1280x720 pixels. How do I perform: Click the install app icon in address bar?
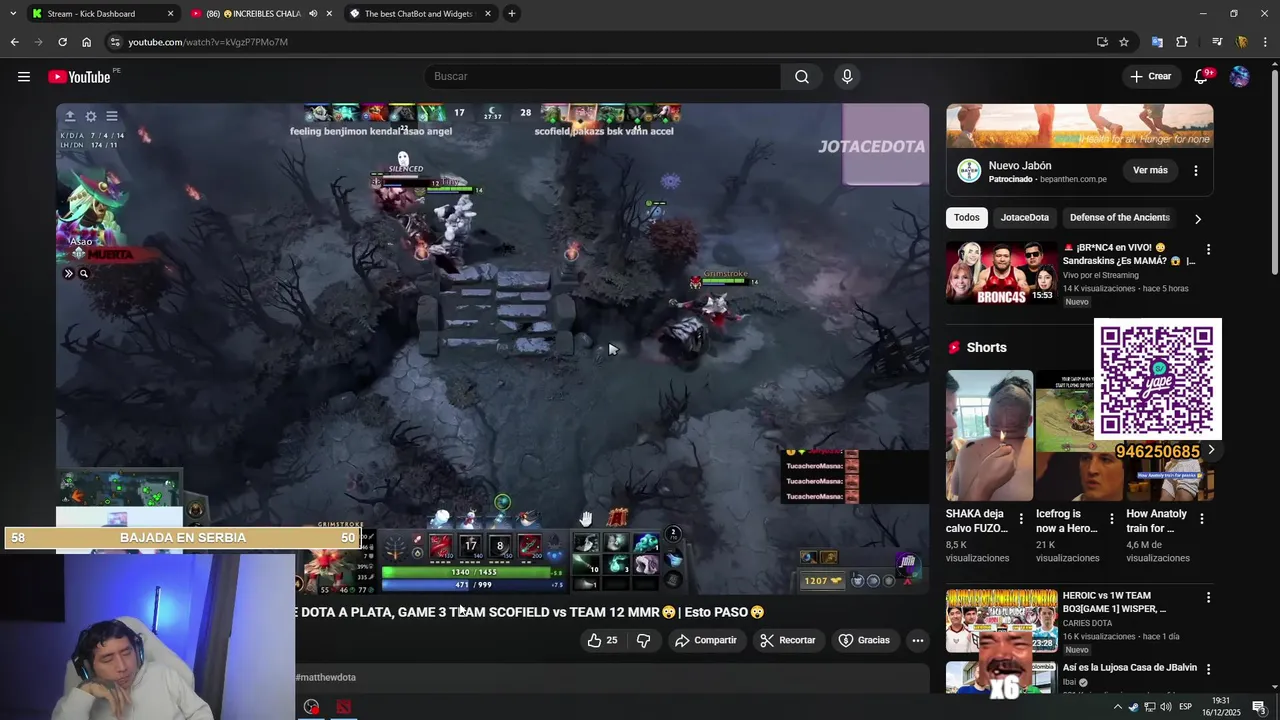(x=1102, y=42)
